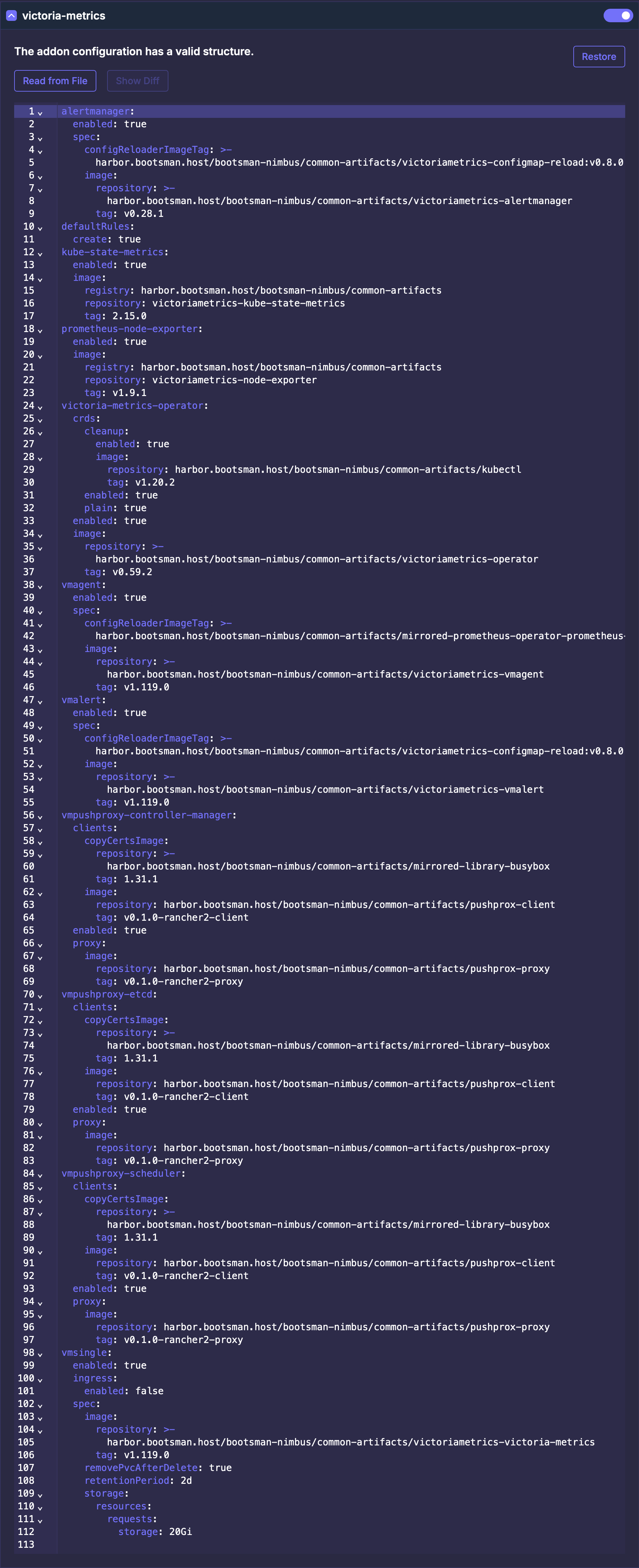
Task: Collapse the vmagent block at line 38
Action: coord(40,586)
